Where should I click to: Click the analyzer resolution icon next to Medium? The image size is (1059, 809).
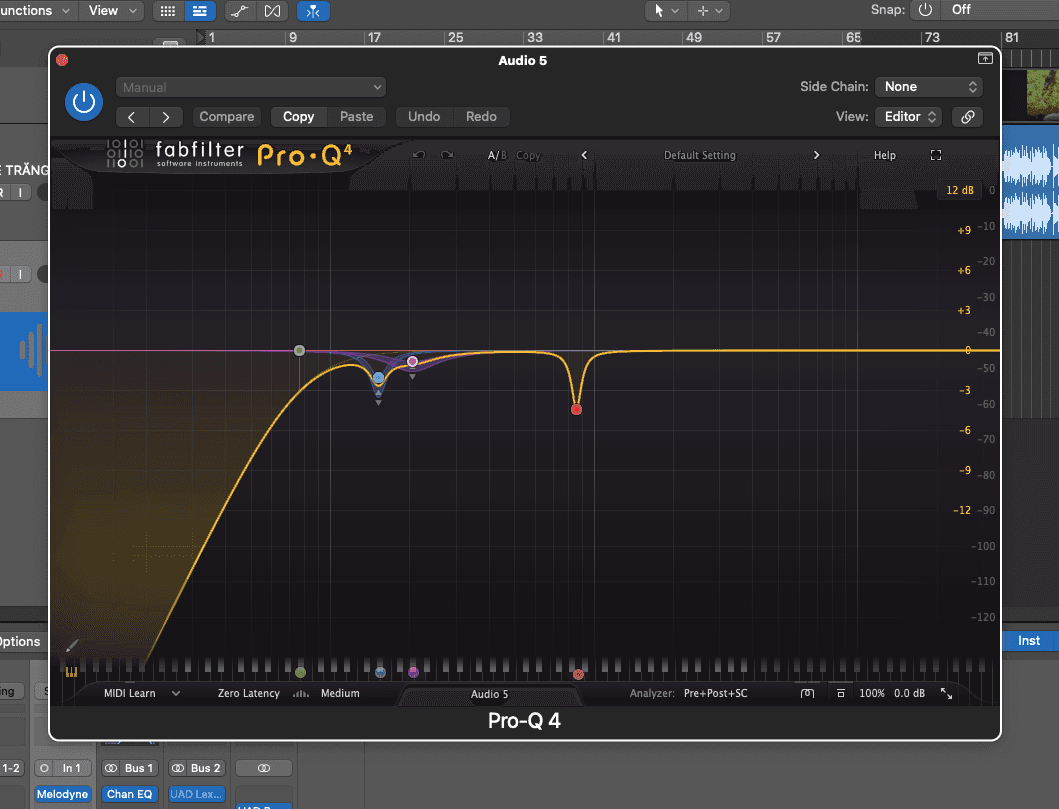[x=301, y=692]
